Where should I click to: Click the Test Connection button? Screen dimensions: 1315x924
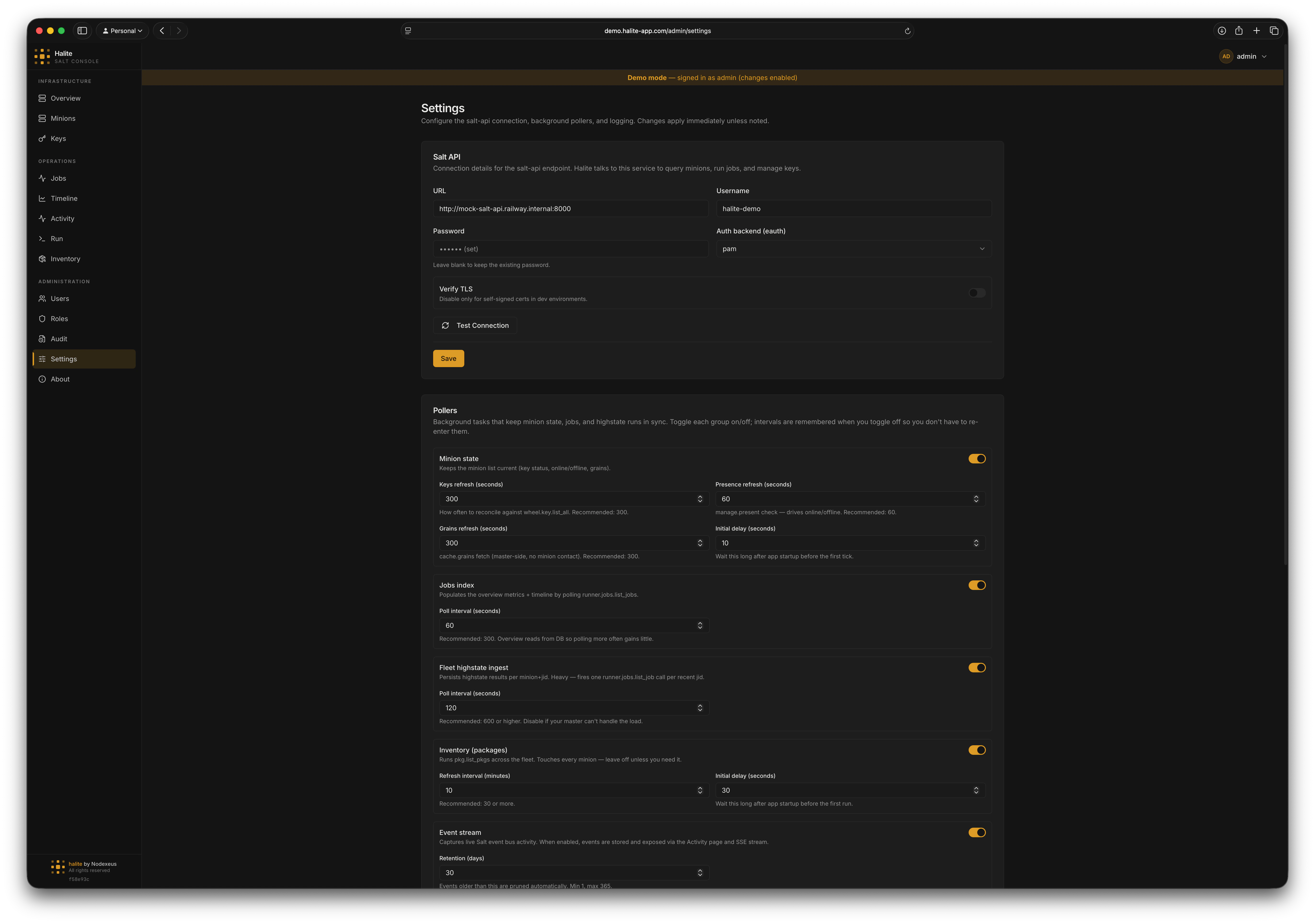tap(475, 325)
